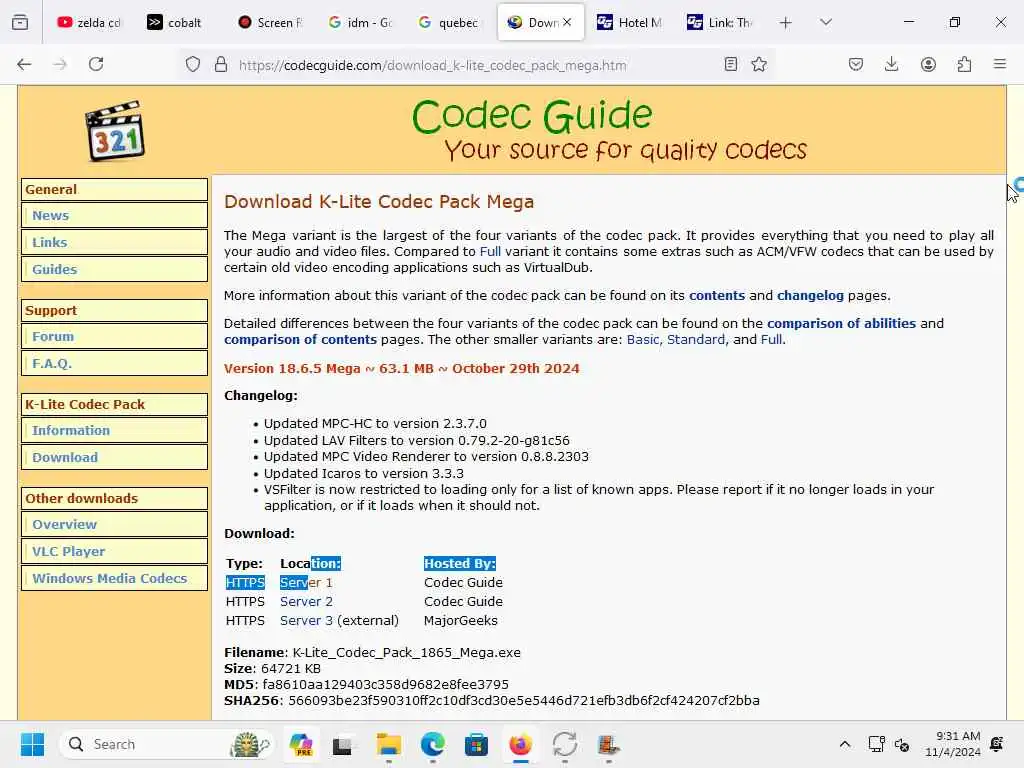Open a new tab with the plus button
The image size is (1024, 768).
tap(786, 23)
